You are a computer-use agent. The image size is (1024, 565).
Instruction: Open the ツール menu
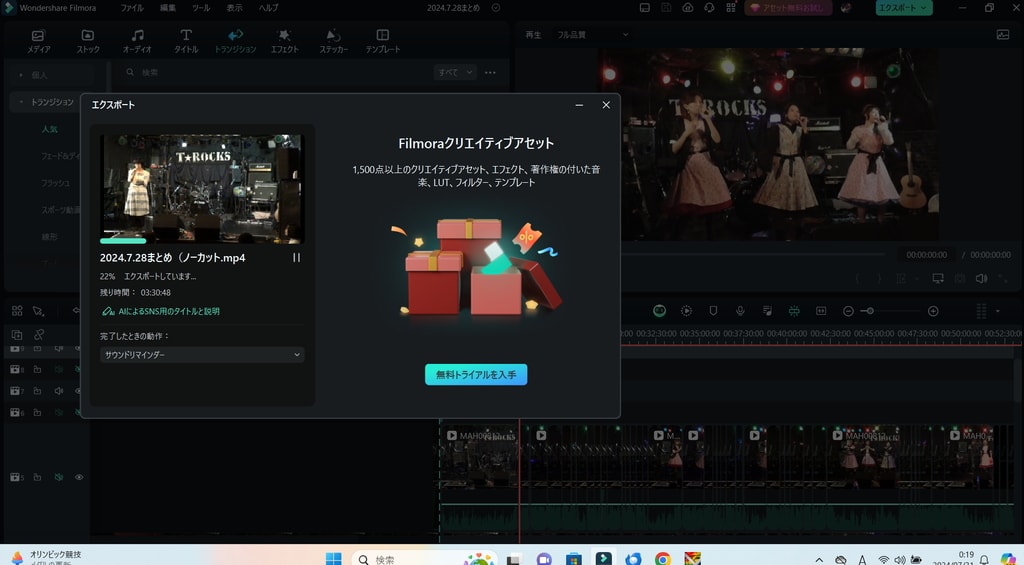tap(201, 8)
